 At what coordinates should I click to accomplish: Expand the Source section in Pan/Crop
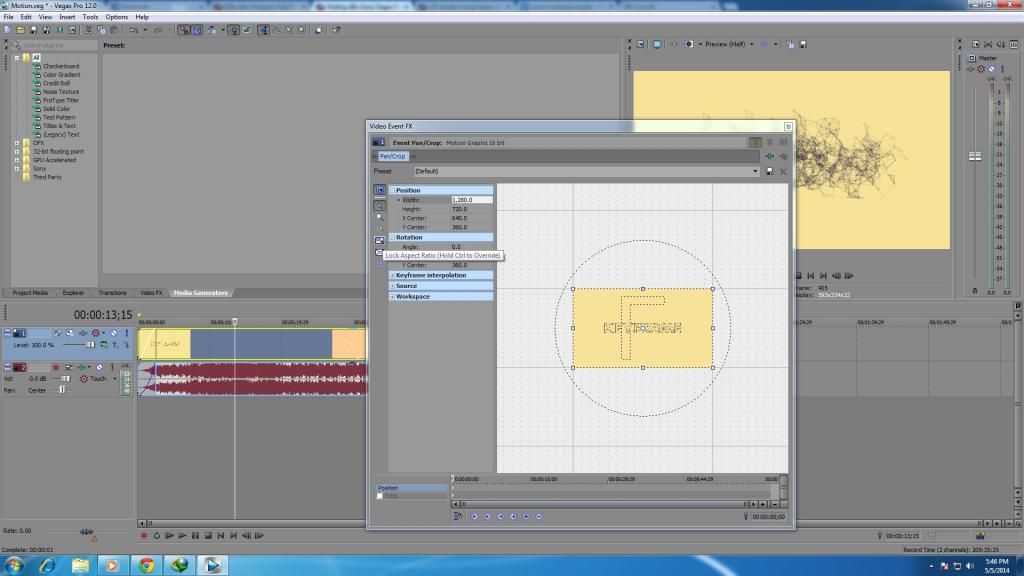tap(392, 286)
